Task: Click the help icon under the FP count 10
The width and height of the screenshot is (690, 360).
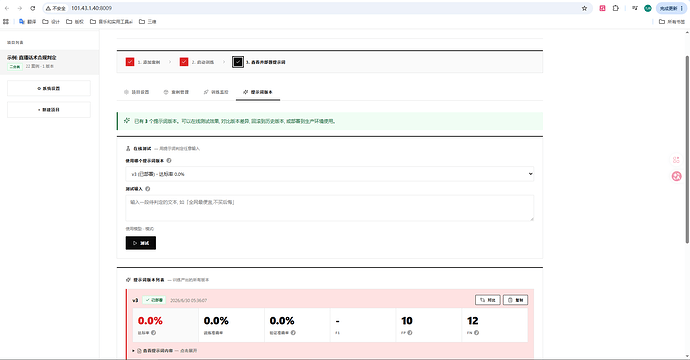Action: (410, 333)
